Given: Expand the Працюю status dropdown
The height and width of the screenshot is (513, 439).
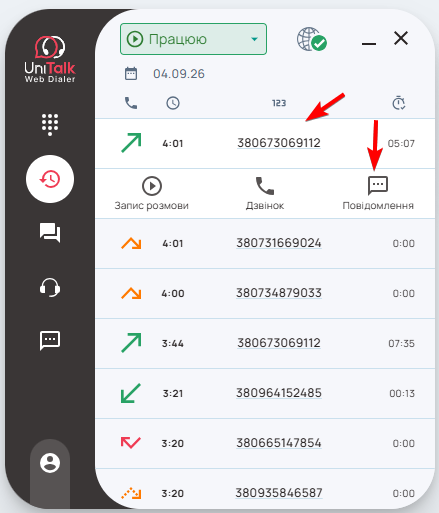Looking at the screenshot, I should pos(193,39).
